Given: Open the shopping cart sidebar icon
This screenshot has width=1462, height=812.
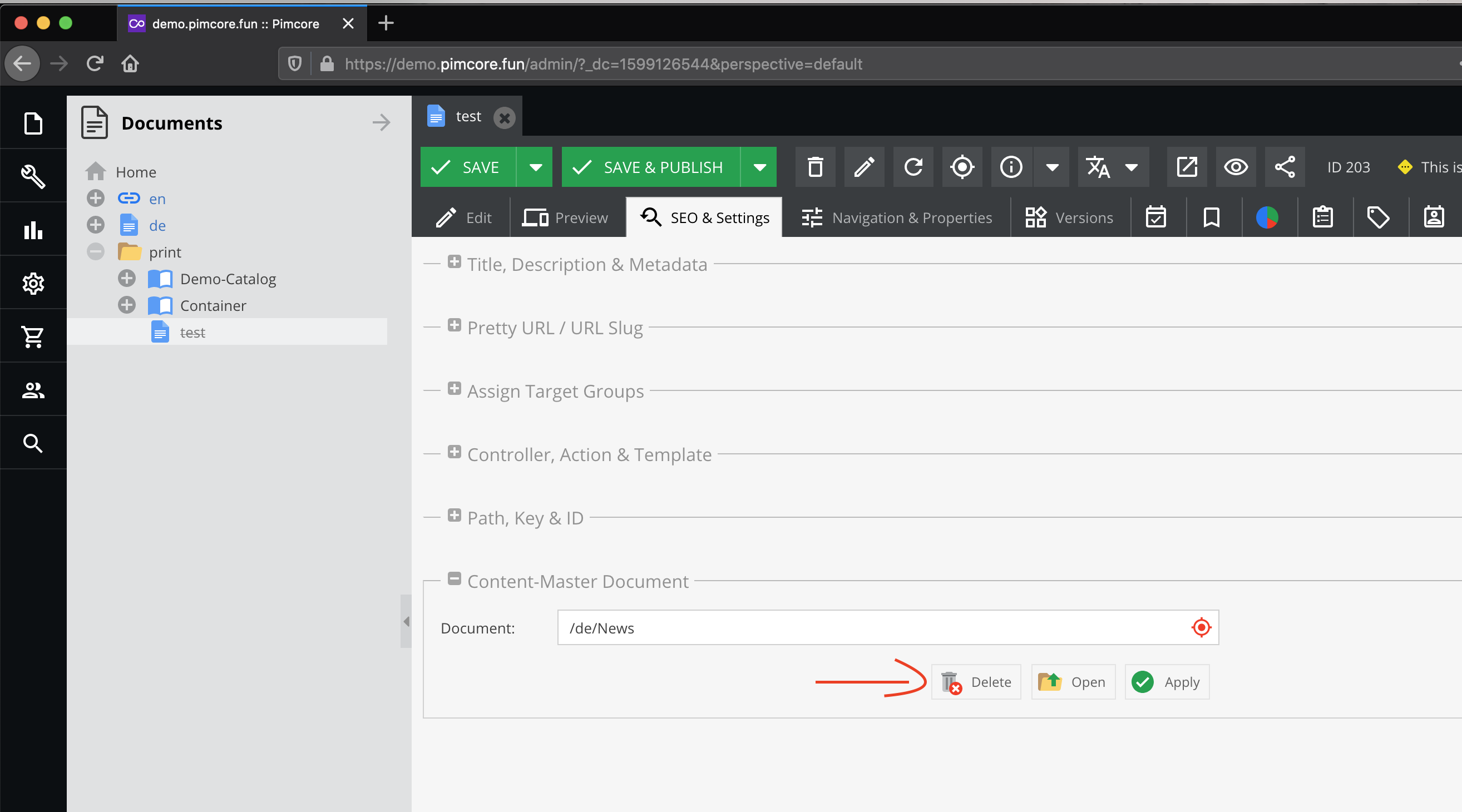Looking at the screenshot, I should tap(33, 336).
